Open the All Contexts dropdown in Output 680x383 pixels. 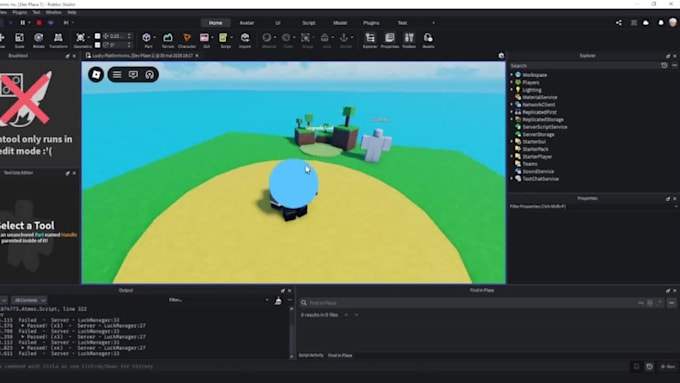29,300
